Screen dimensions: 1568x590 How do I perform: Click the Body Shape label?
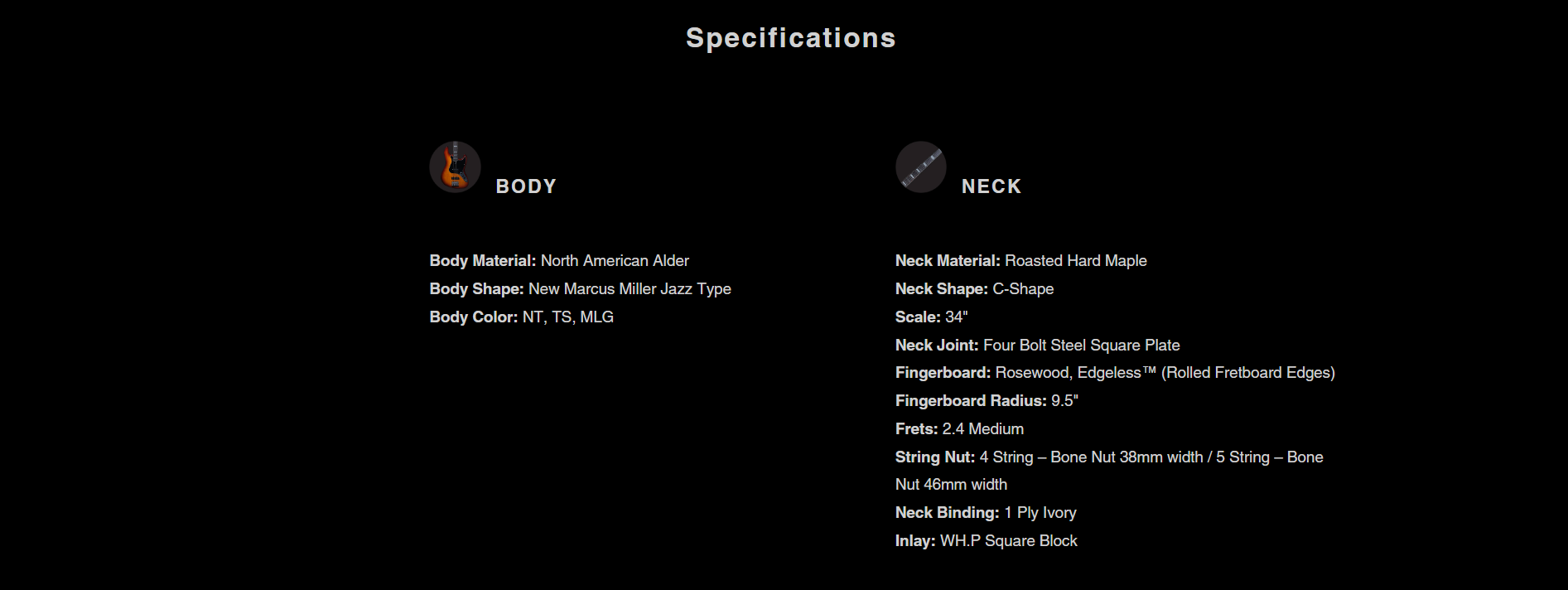click(476, 289)
